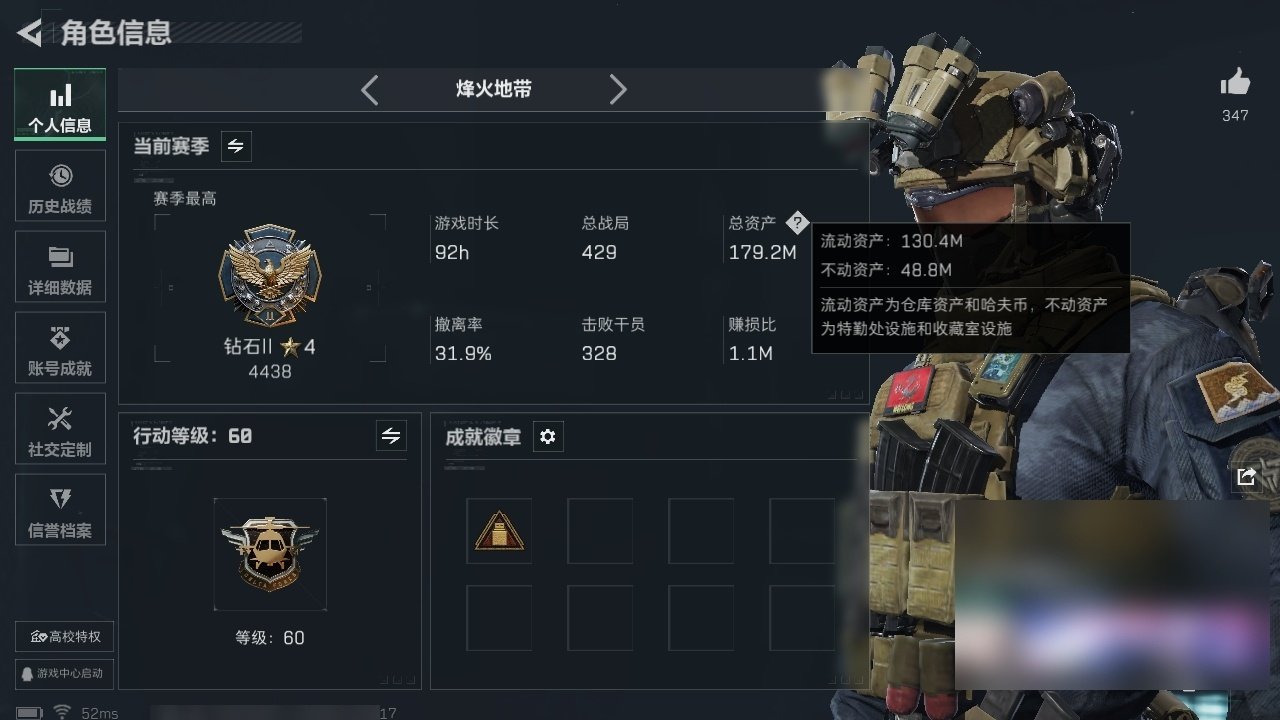
Task: Open the 烽火地带 mode selector
Action: (x=494, y=90)
